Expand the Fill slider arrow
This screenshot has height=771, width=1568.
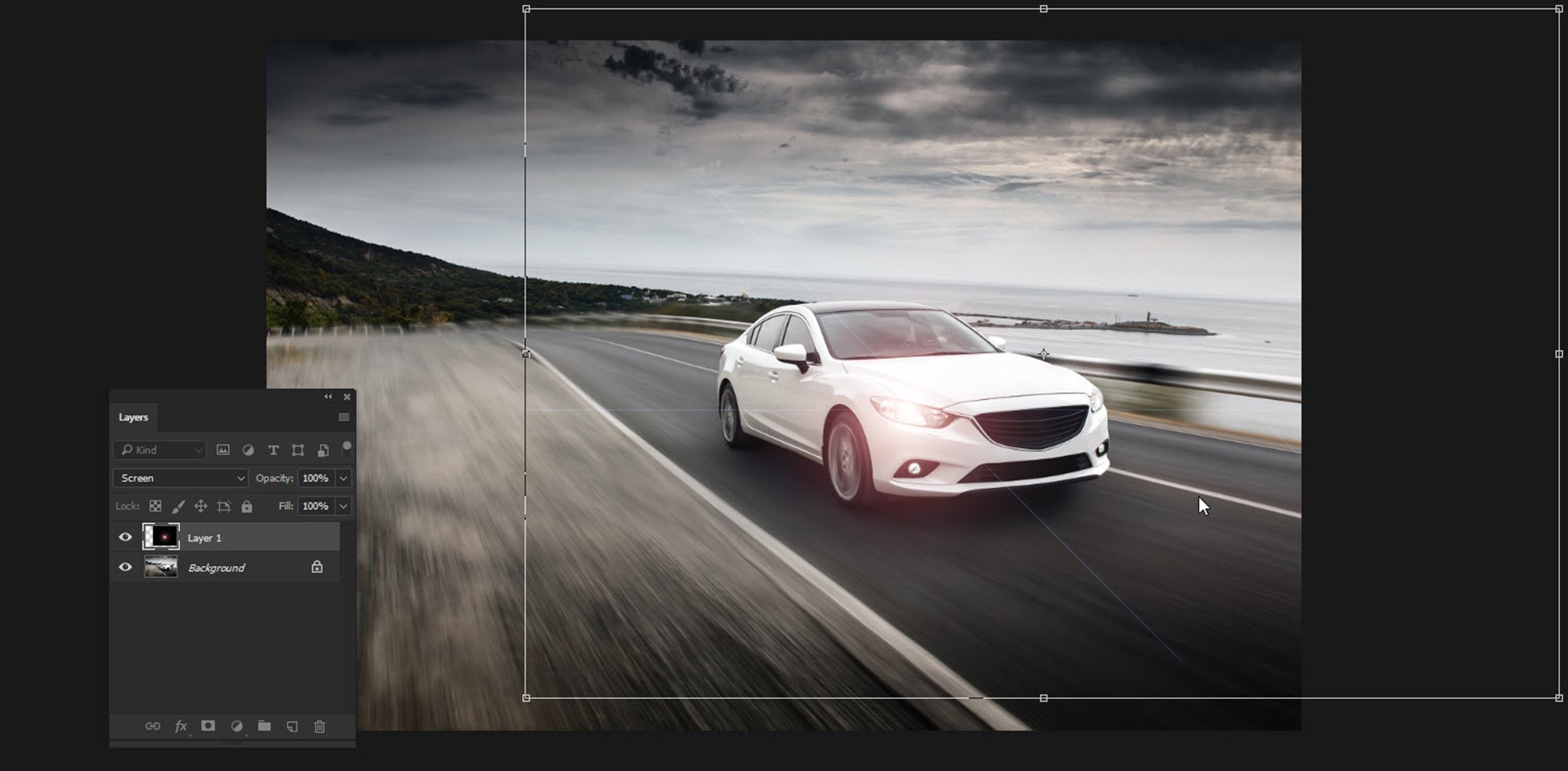click(x=344, y=507)
